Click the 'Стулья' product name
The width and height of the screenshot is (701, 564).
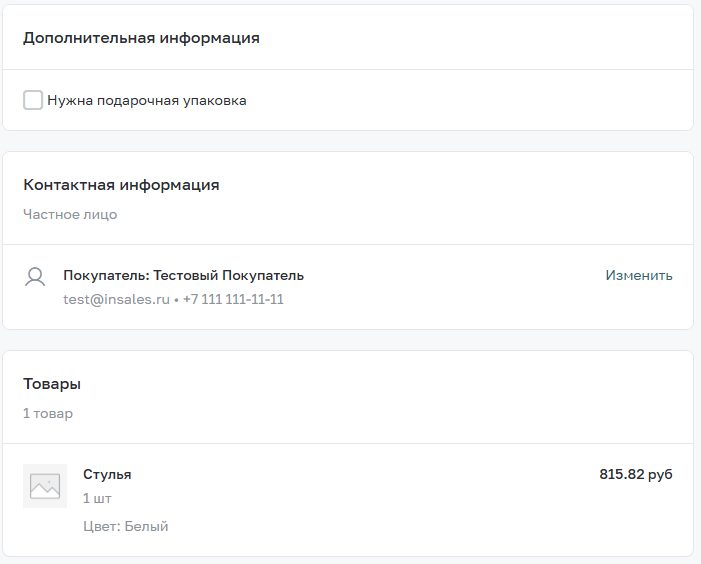(x=107, y=475)
